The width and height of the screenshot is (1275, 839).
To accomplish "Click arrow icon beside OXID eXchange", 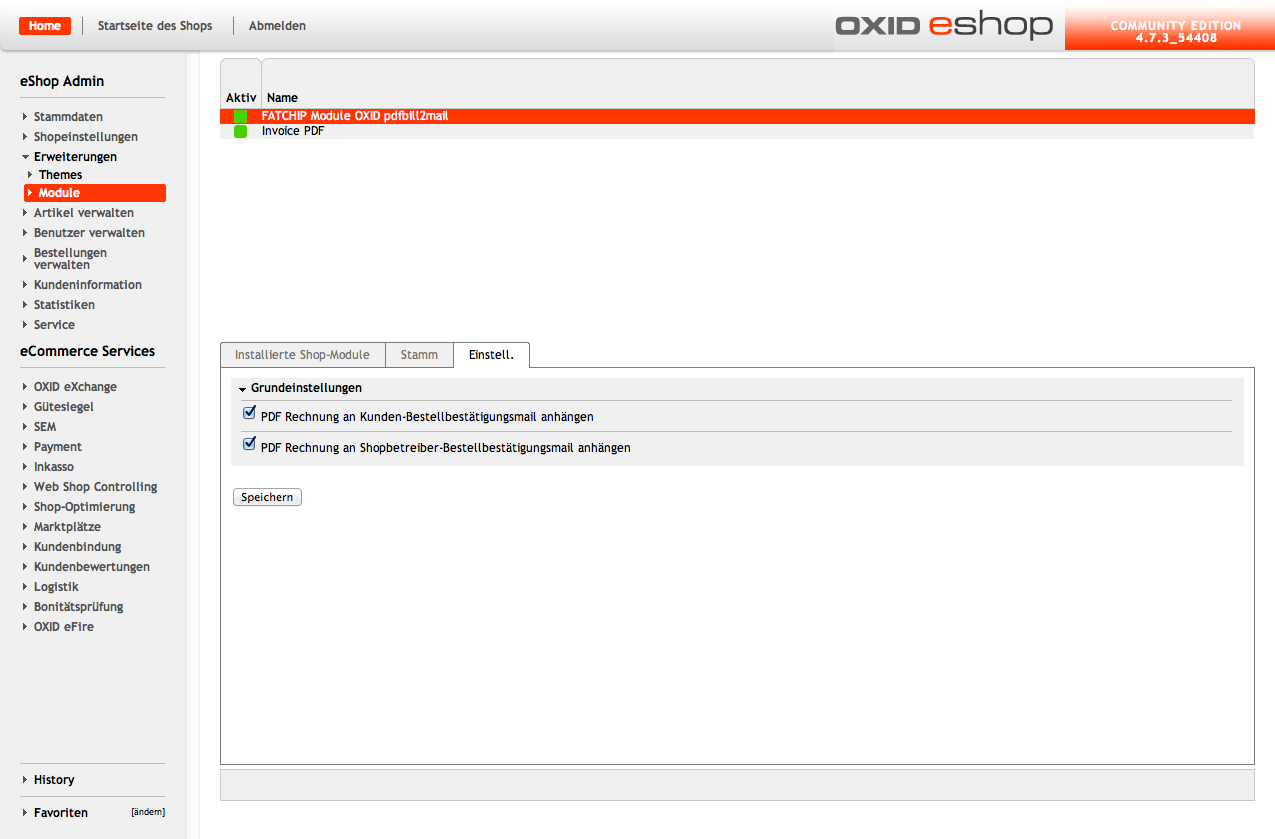I will (25, 387).
